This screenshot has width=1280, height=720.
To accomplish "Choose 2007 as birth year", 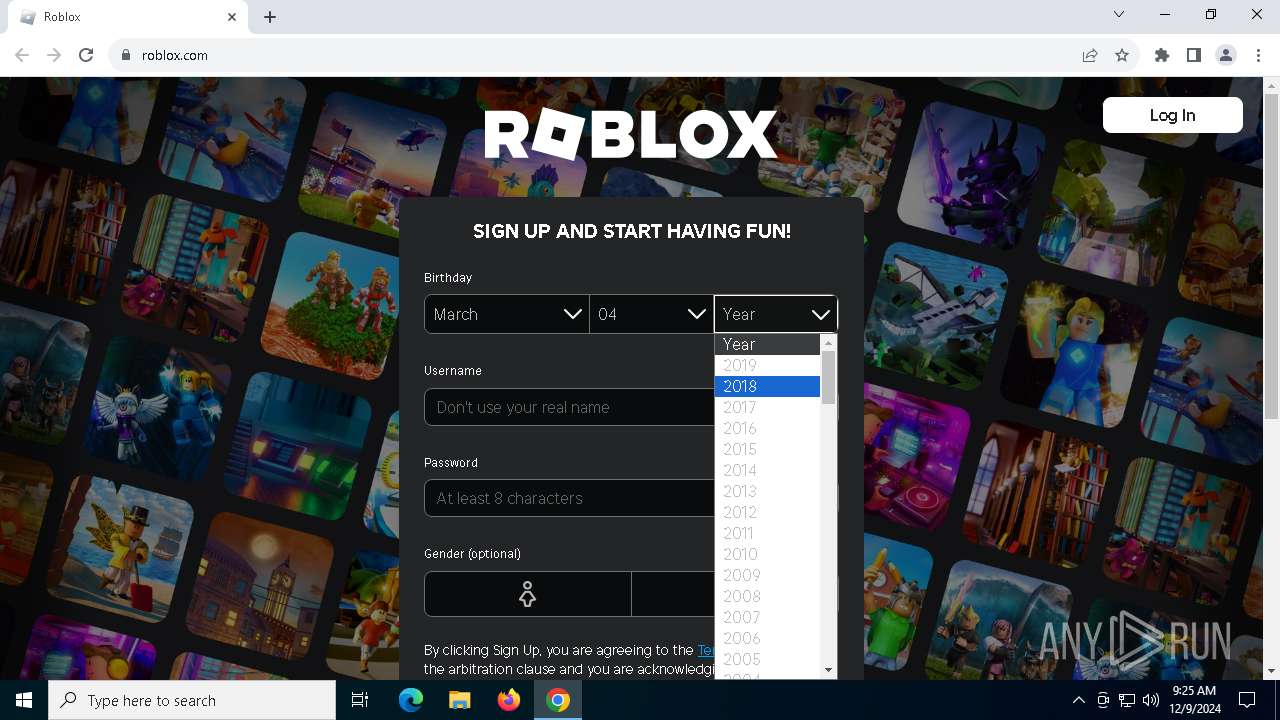I will [x=768, y=617].
